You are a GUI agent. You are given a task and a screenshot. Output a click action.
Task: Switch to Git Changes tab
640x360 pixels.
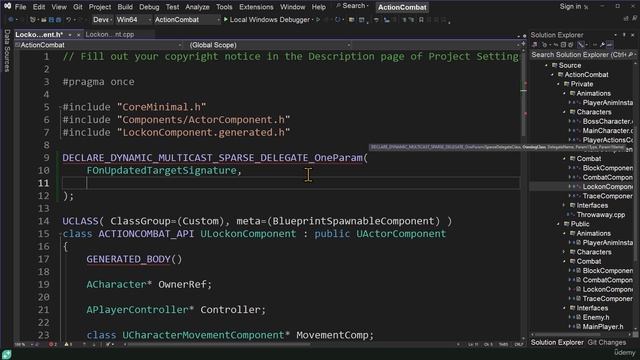click(606, 342)
